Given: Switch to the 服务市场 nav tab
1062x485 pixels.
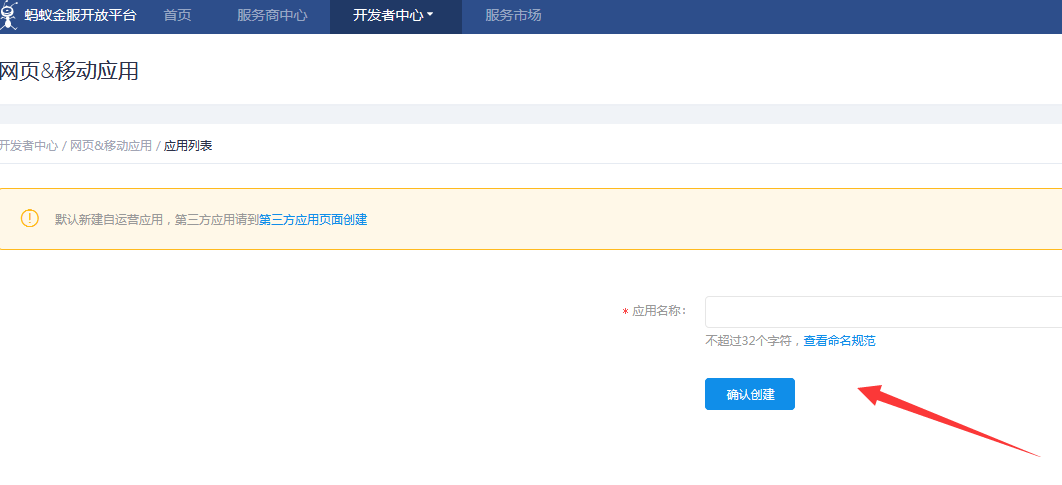Looking at the screenshot, I should pyautogui.click(x=513, y=16).
